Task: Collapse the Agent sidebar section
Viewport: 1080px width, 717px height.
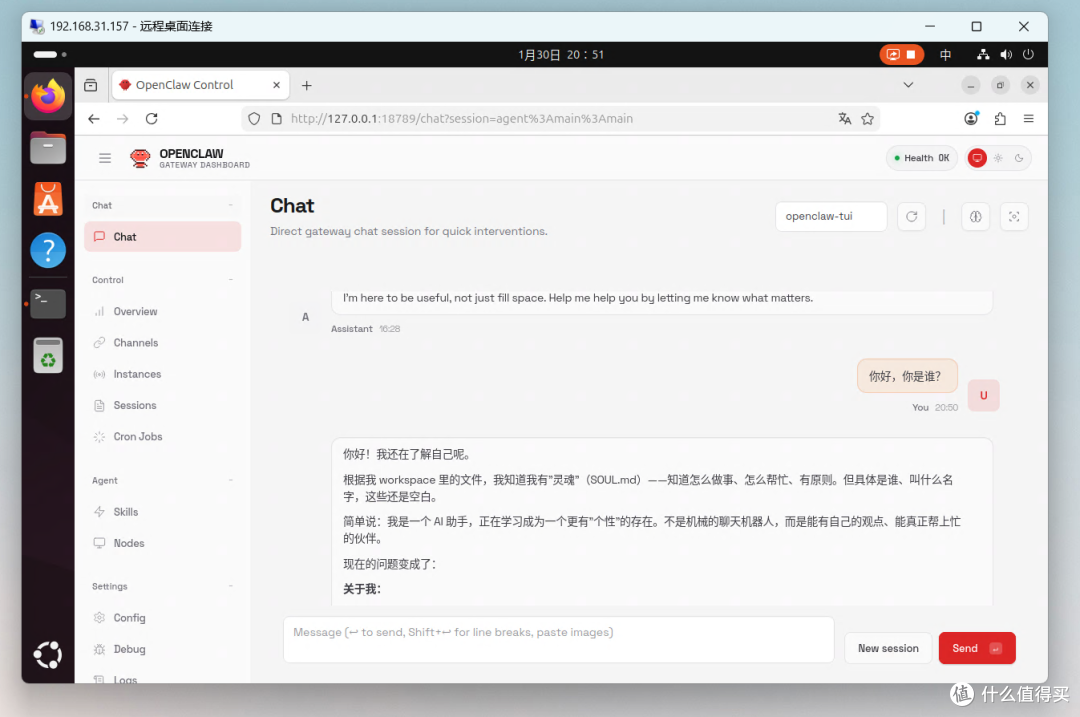Action: (x=231, y=480)
